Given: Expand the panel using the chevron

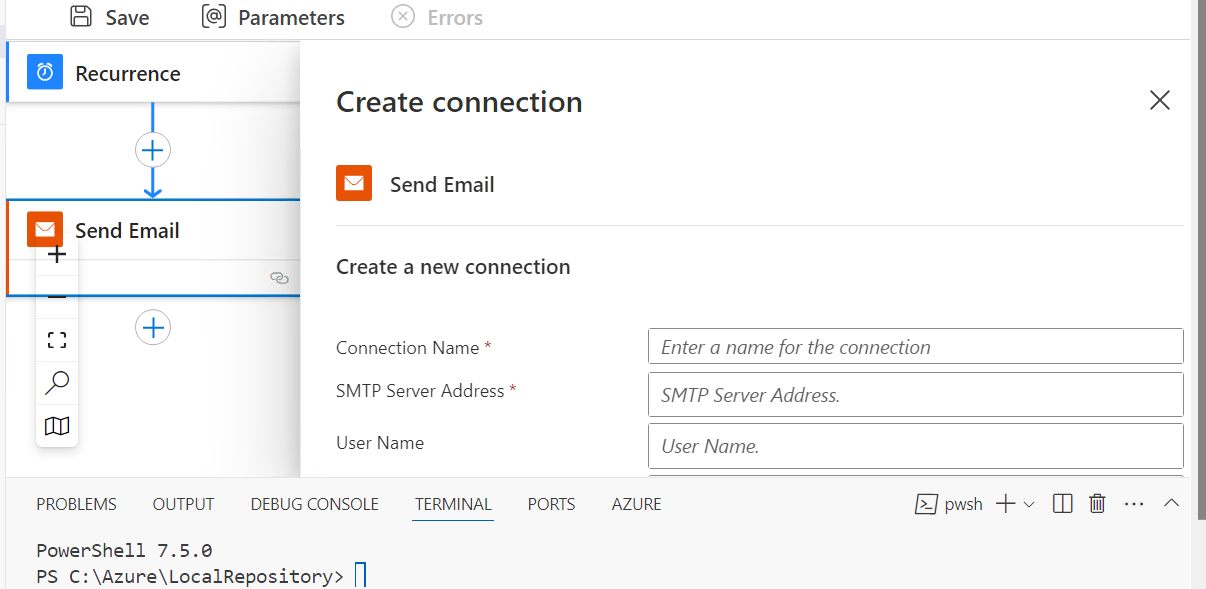Looking at the screenshot, I should [1172, 503].
